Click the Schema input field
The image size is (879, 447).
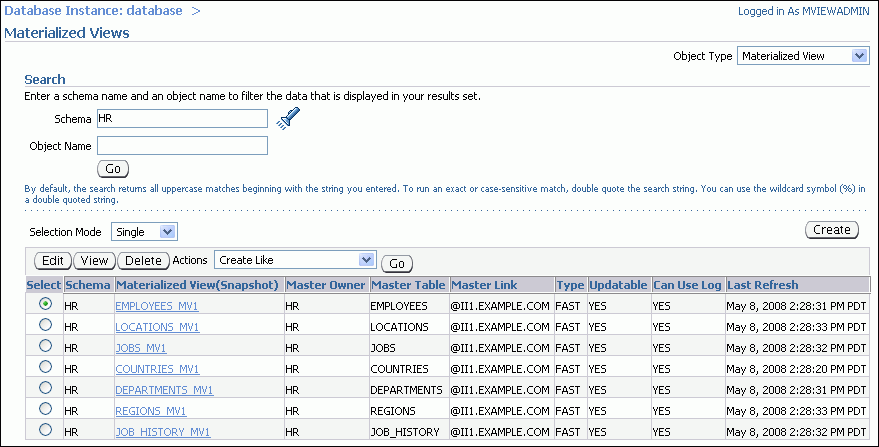pyautogui.click(x=182, y=119)
